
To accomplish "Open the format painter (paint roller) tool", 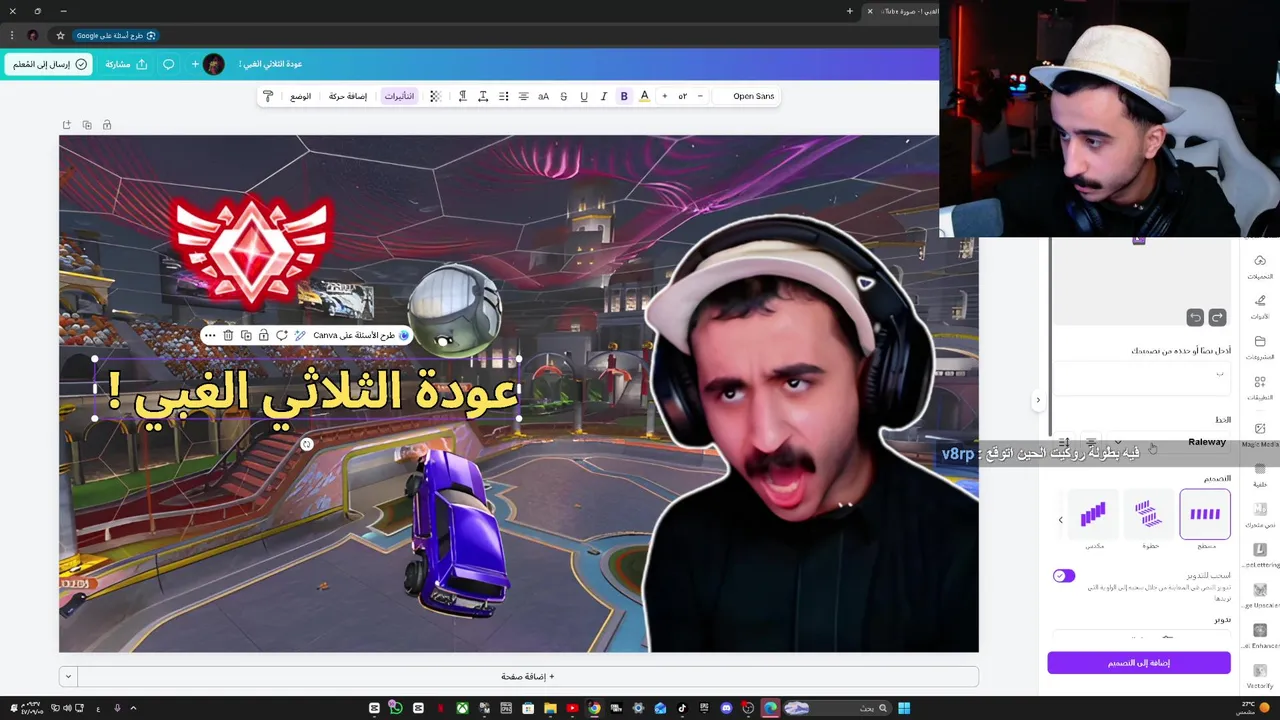I will pyautogui.click(x=268, y=96).
